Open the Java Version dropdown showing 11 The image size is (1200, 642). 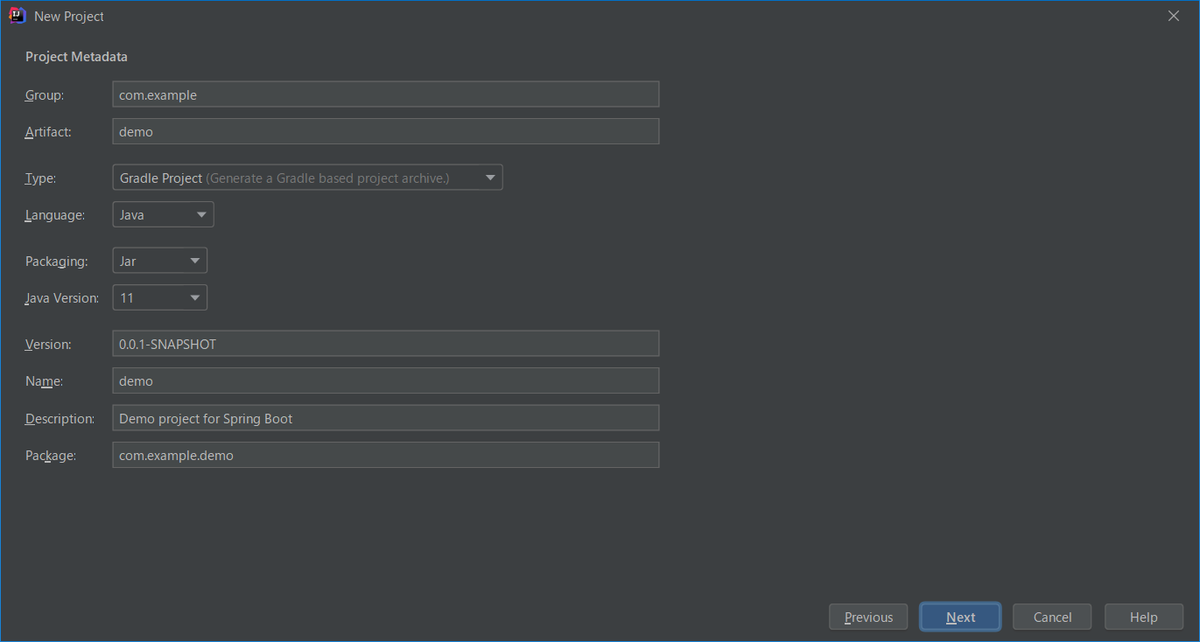click(x=160, y=297)
